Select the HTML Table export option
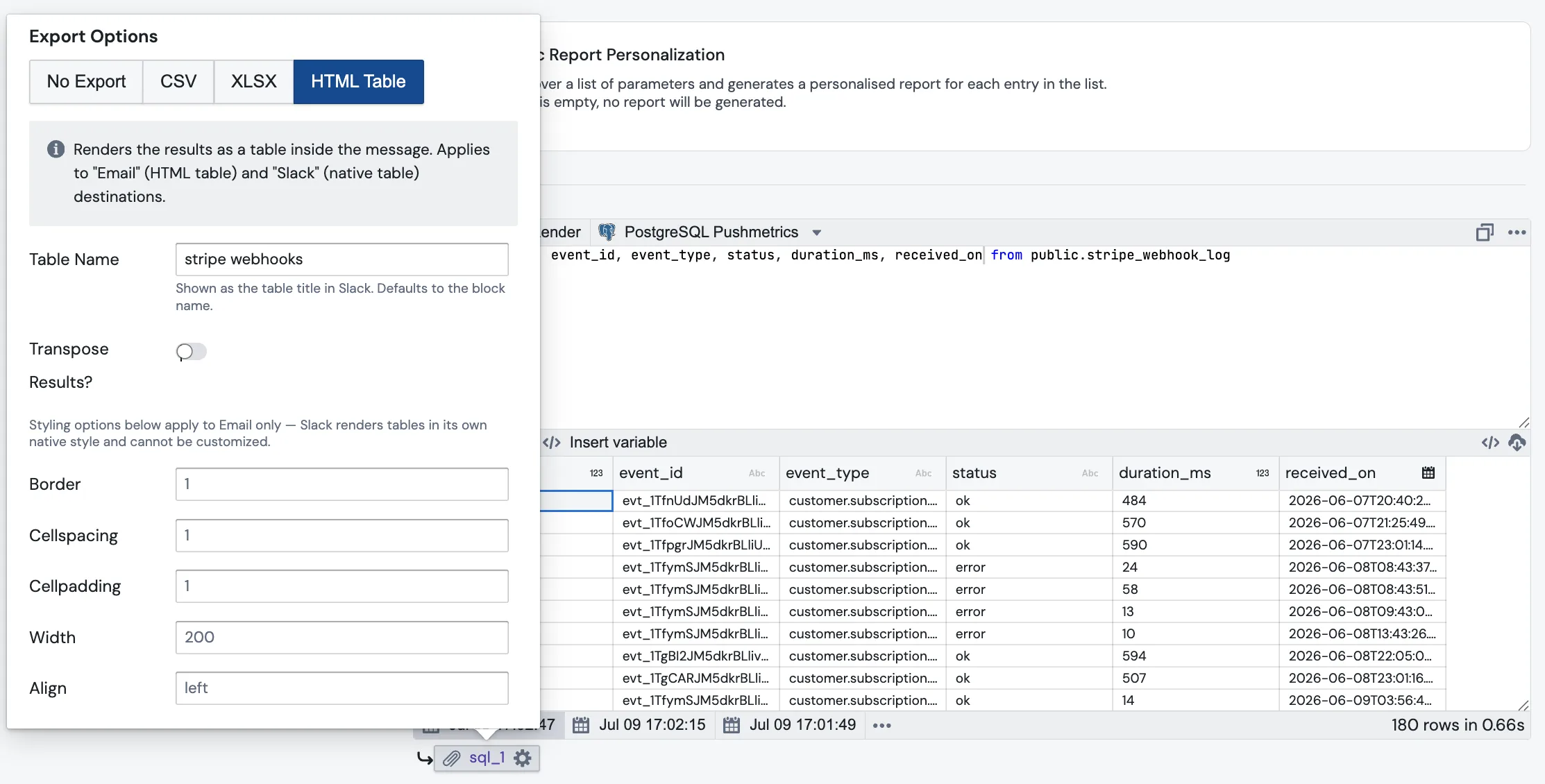 pyautogui.click(x=358, y=82)
